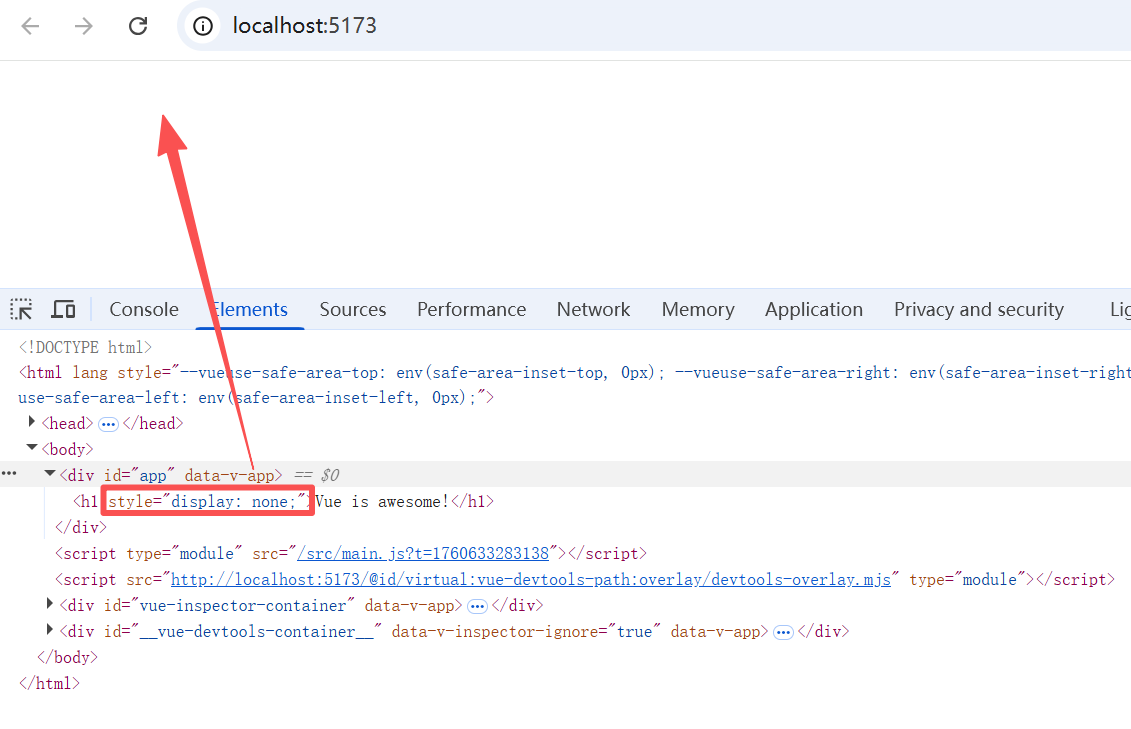The height and width of the screenshot is (729, 1131).
Task: Open the devtools-overlay.mjs script link
Action: point(531,580)
